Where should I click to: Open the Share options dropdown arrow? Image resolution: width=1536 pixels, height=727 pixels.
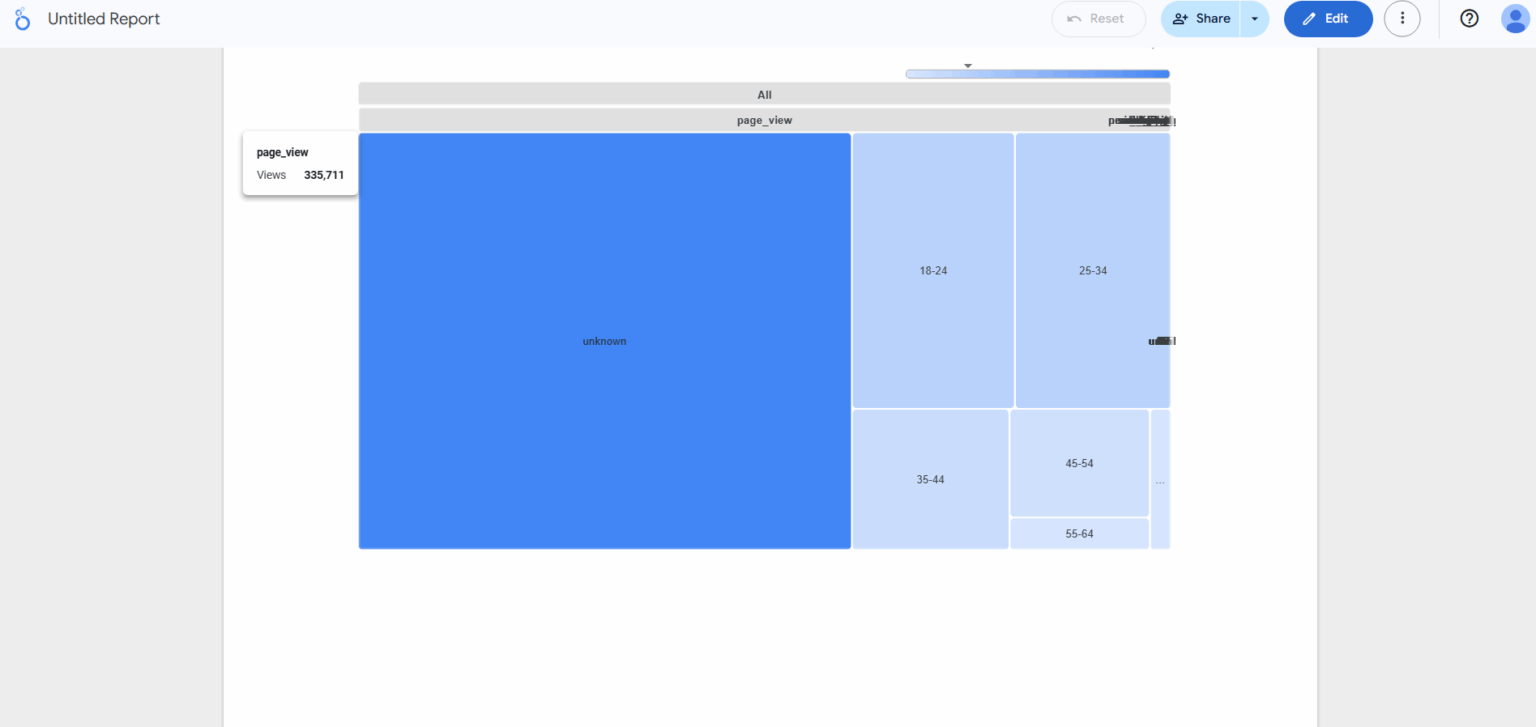click(1255, 18)
